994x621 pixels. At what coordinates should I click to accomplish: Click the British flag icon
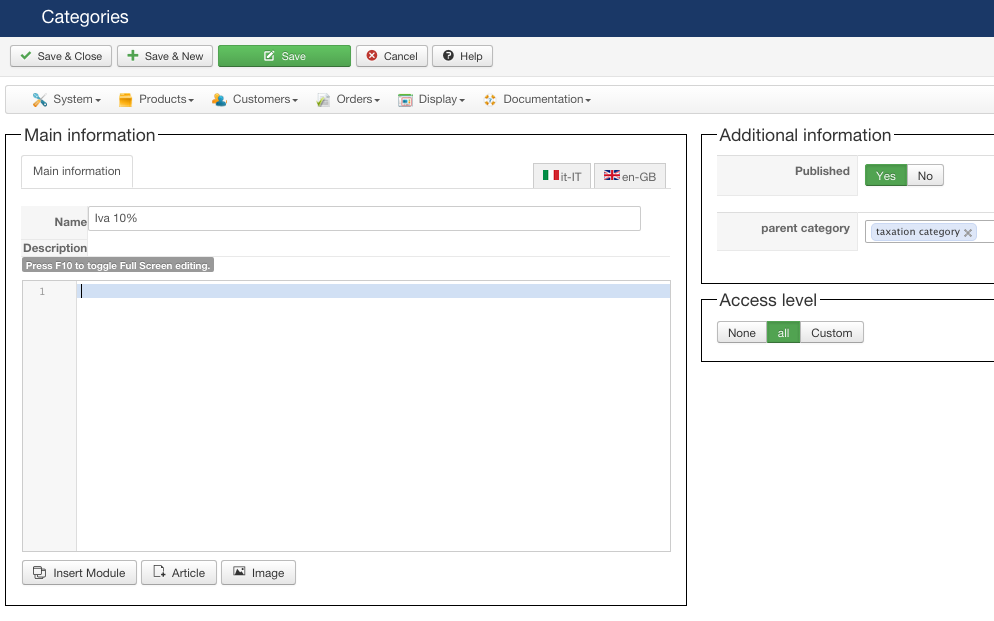tap(612, 175)
